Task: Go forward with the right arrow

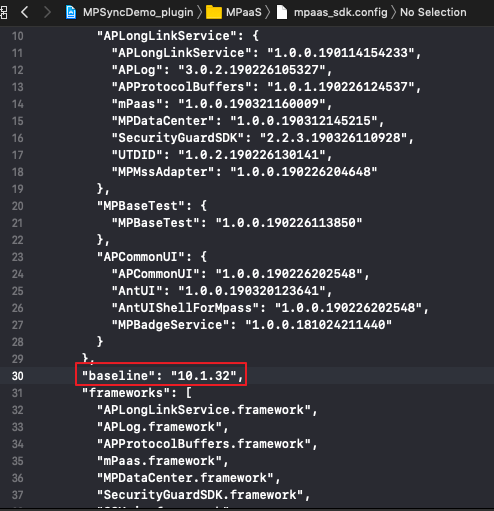Action: [47, 12]
